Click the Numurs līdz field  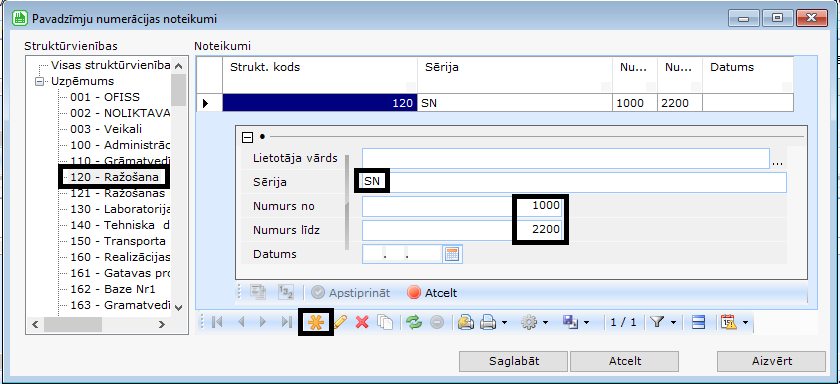462,230
